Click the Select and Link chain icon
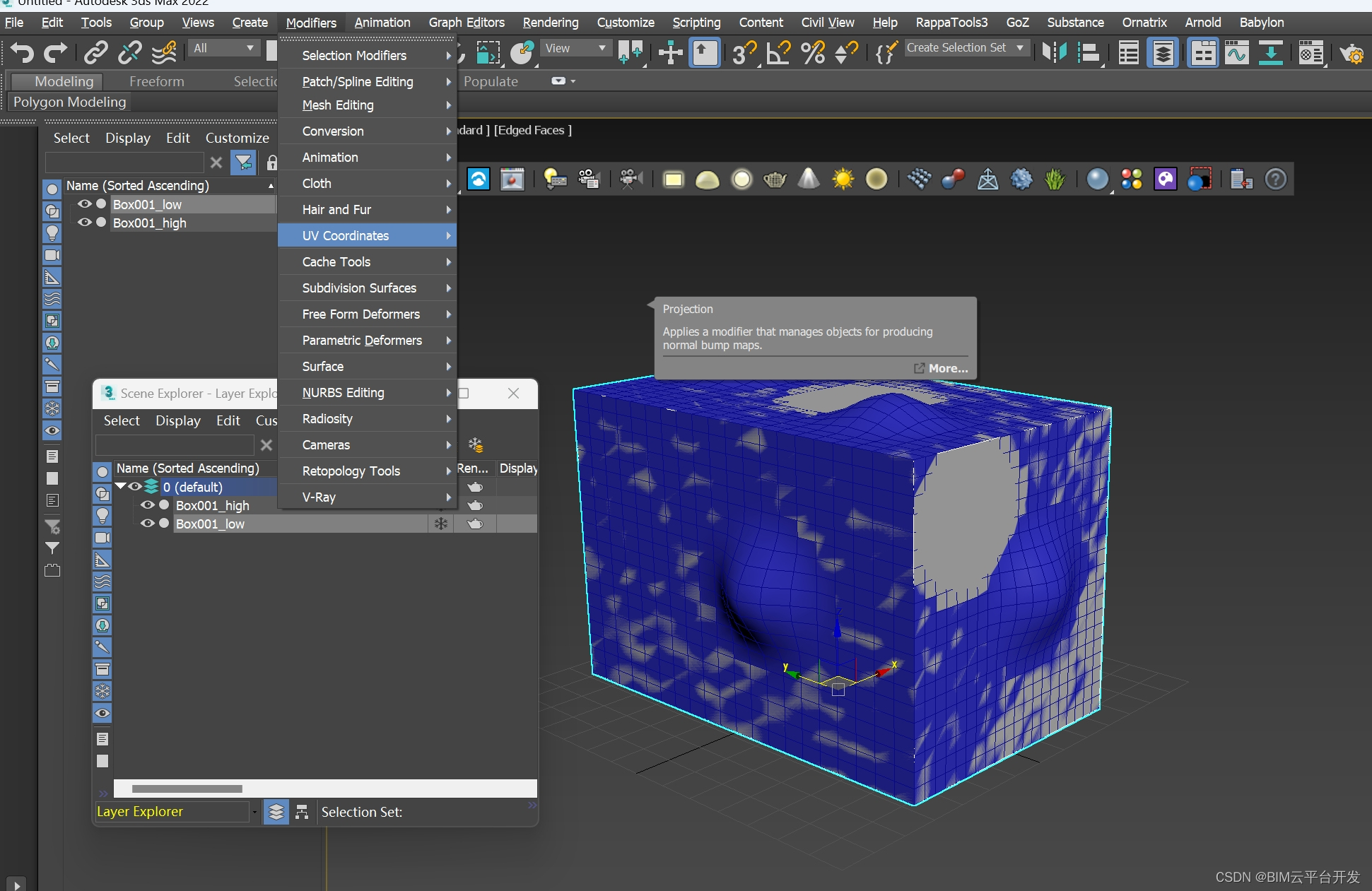 click(x=95, y=52)
